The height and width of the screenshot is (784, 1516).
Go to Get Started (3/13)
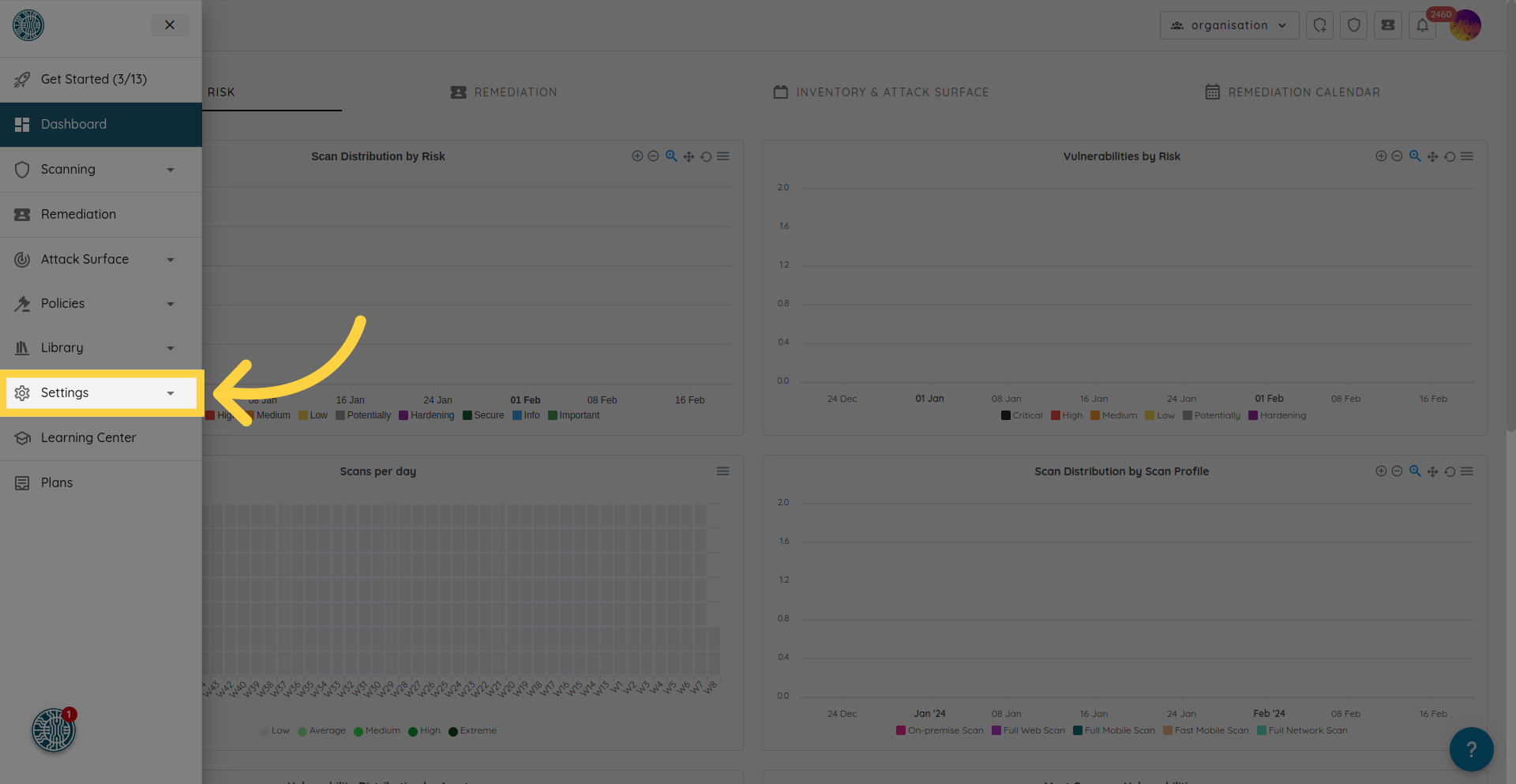click(93, 79)
